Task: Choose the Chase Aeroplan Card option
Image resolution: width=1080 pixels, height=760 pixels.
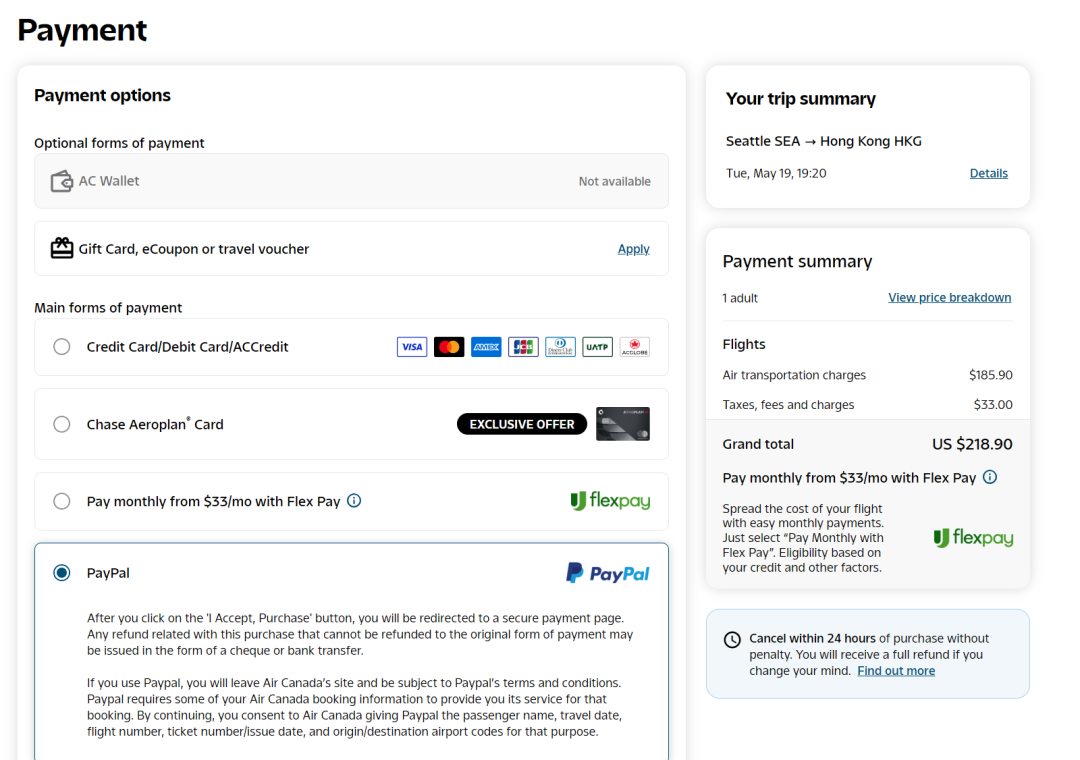Action: pyautogui.click(x=62, y=424)
